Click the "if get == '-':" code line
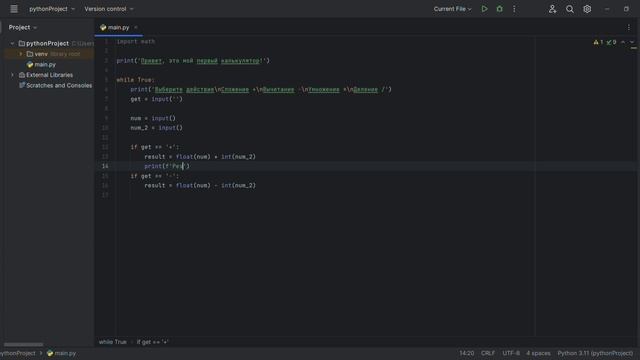Screen dimensions: 640x360 pyautogui.click(x=155, y=176)
